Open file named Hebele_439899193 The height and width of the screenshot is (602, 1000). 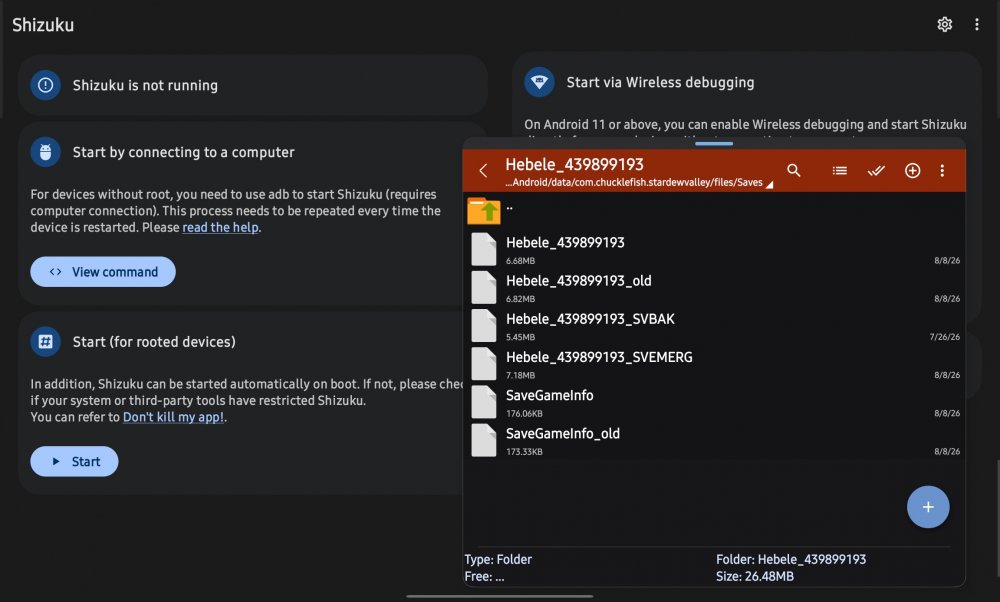714,249
